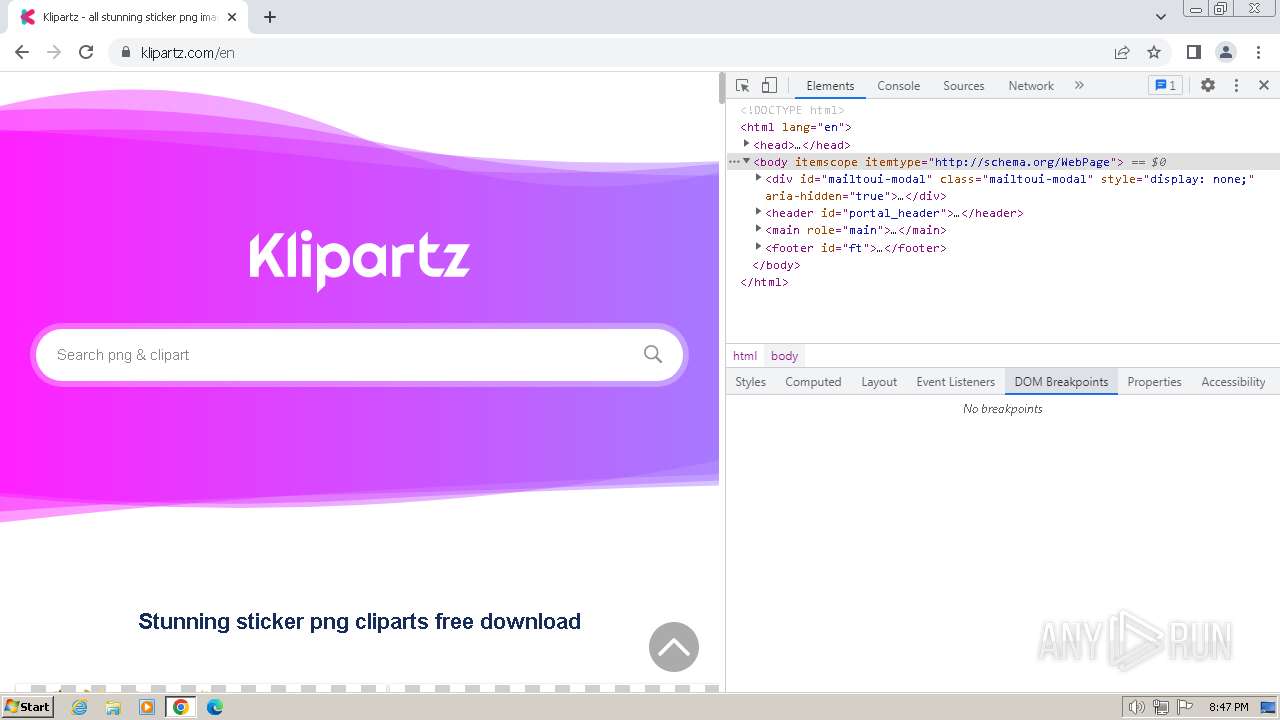Click the address bar URL klipartz.com/en
The width and height of the screenshot is (1280, 720).
point(188,52)
